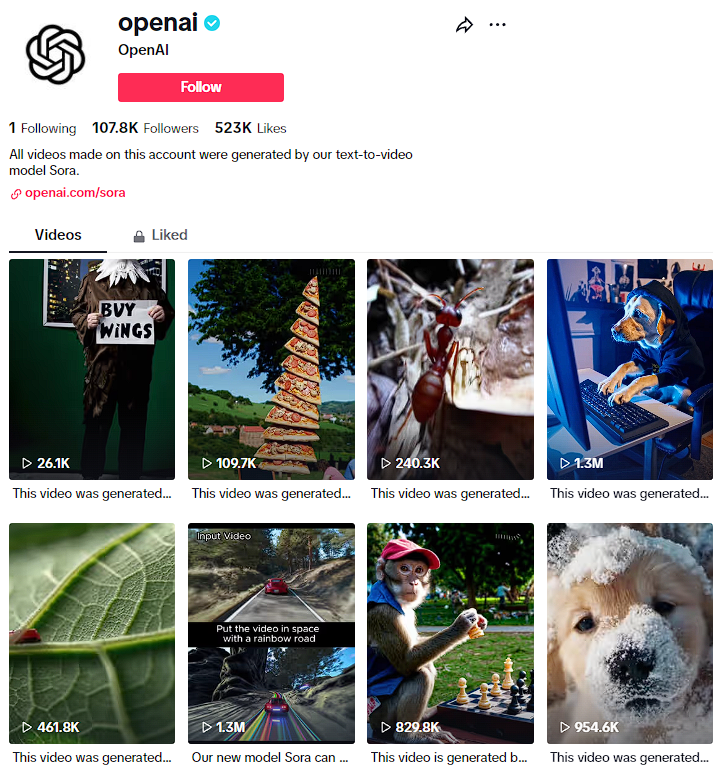724x771 pixels.
Task: Switch to the Videos tab
Action: click(58, 235)
